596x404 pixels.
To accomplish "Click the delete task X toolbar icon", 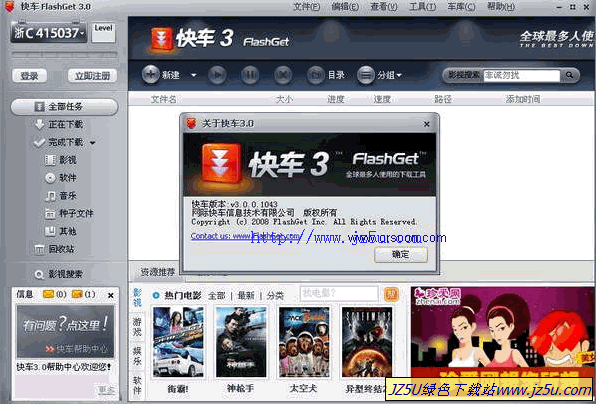I will pos(283,75).
